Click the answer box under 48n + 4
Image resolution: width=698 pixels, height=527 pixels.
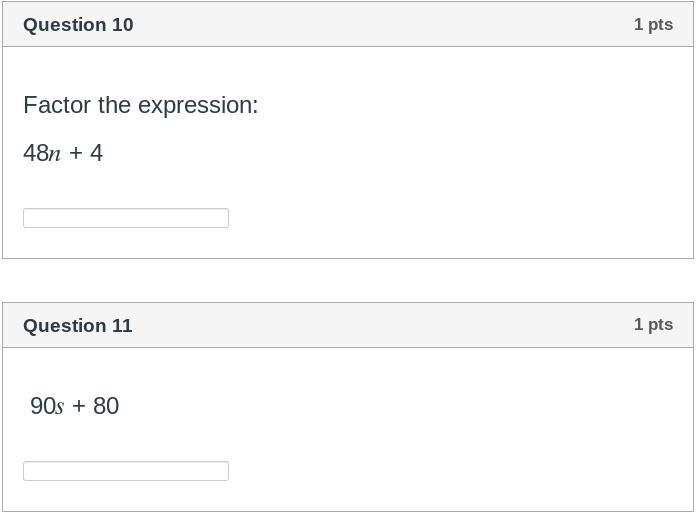126,218
